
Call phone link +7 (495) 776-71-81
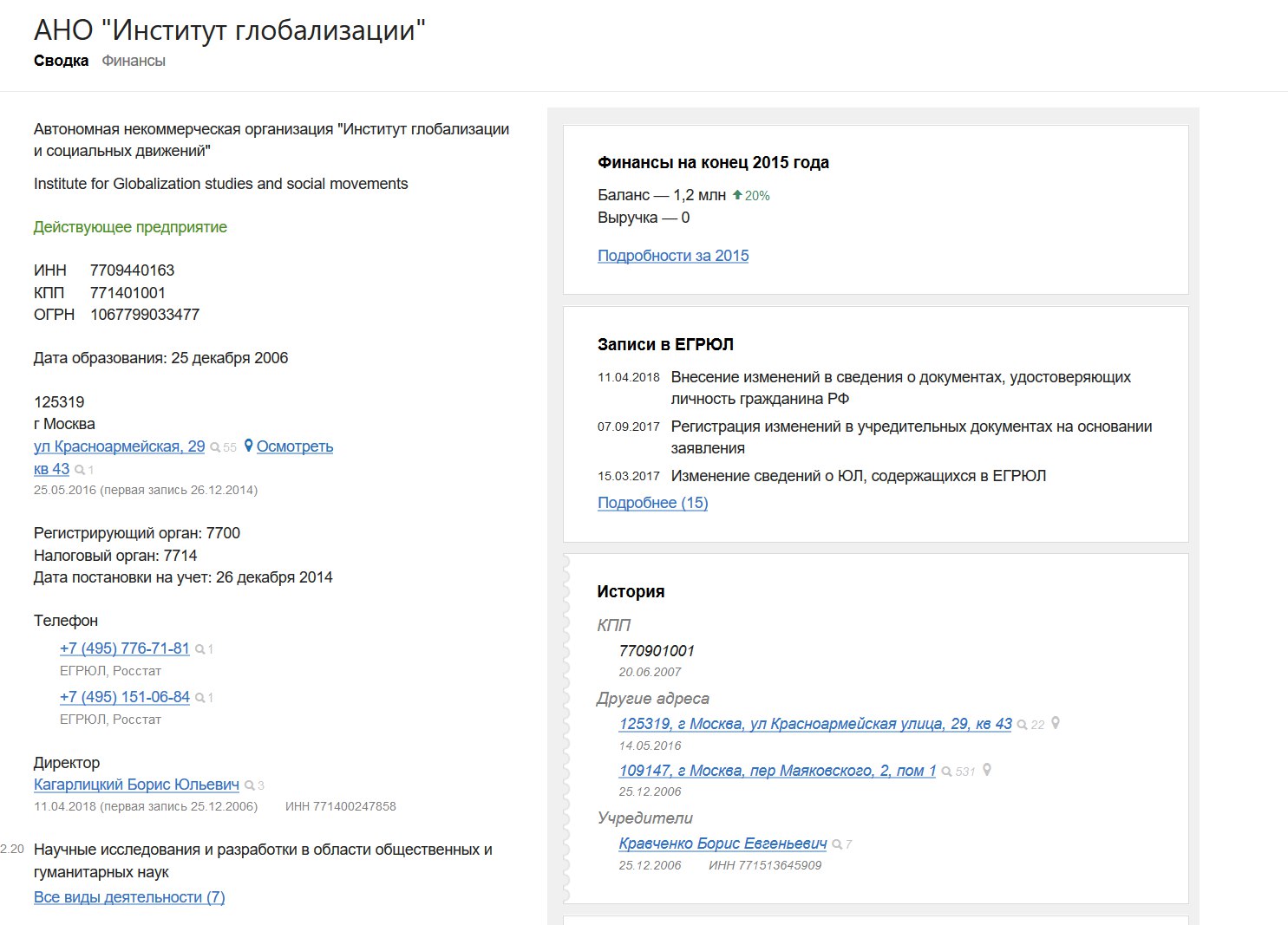click(125, 648)
